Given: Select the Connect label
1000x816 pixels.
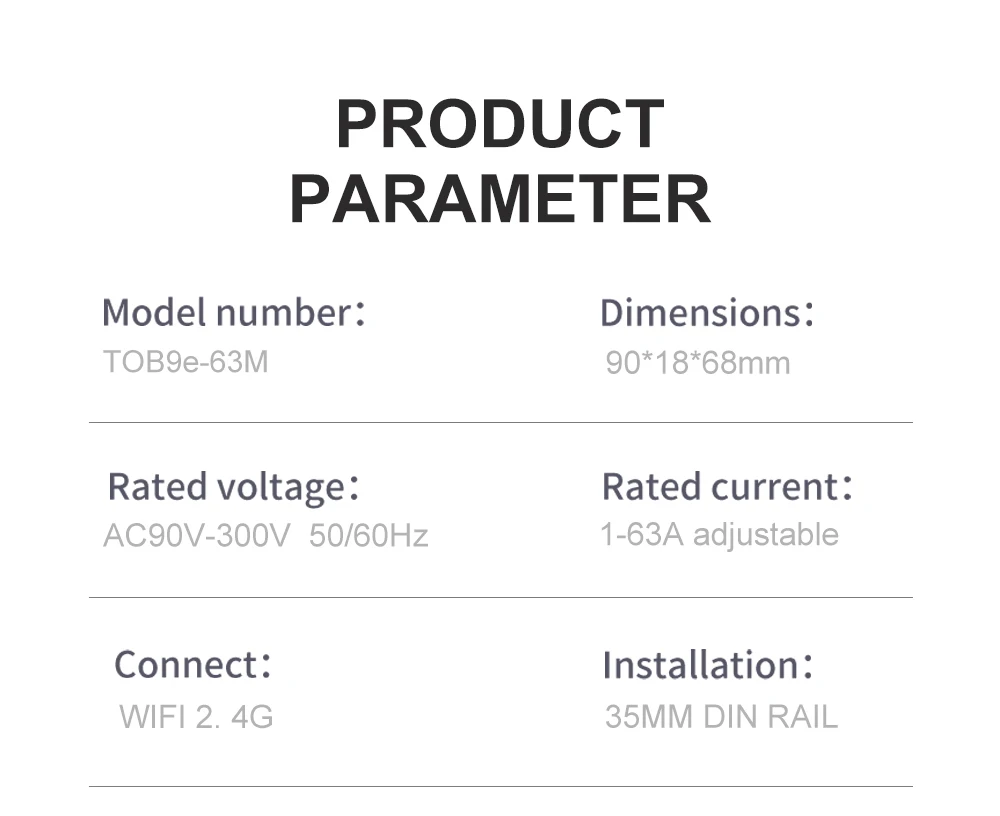Looking at the screenshot, I should pyautogui.click(x=192, y=664).
